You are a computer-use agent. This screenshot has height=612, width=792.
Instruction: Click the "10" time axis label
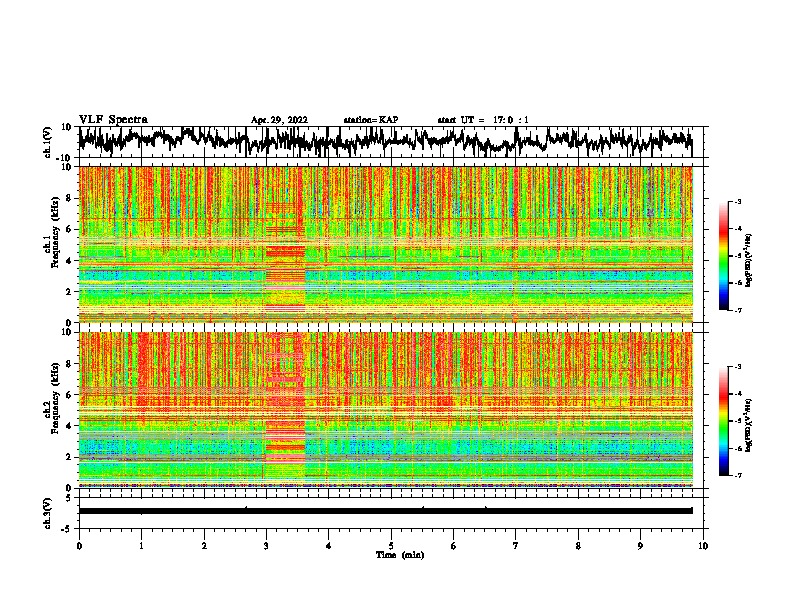[703, 546]
